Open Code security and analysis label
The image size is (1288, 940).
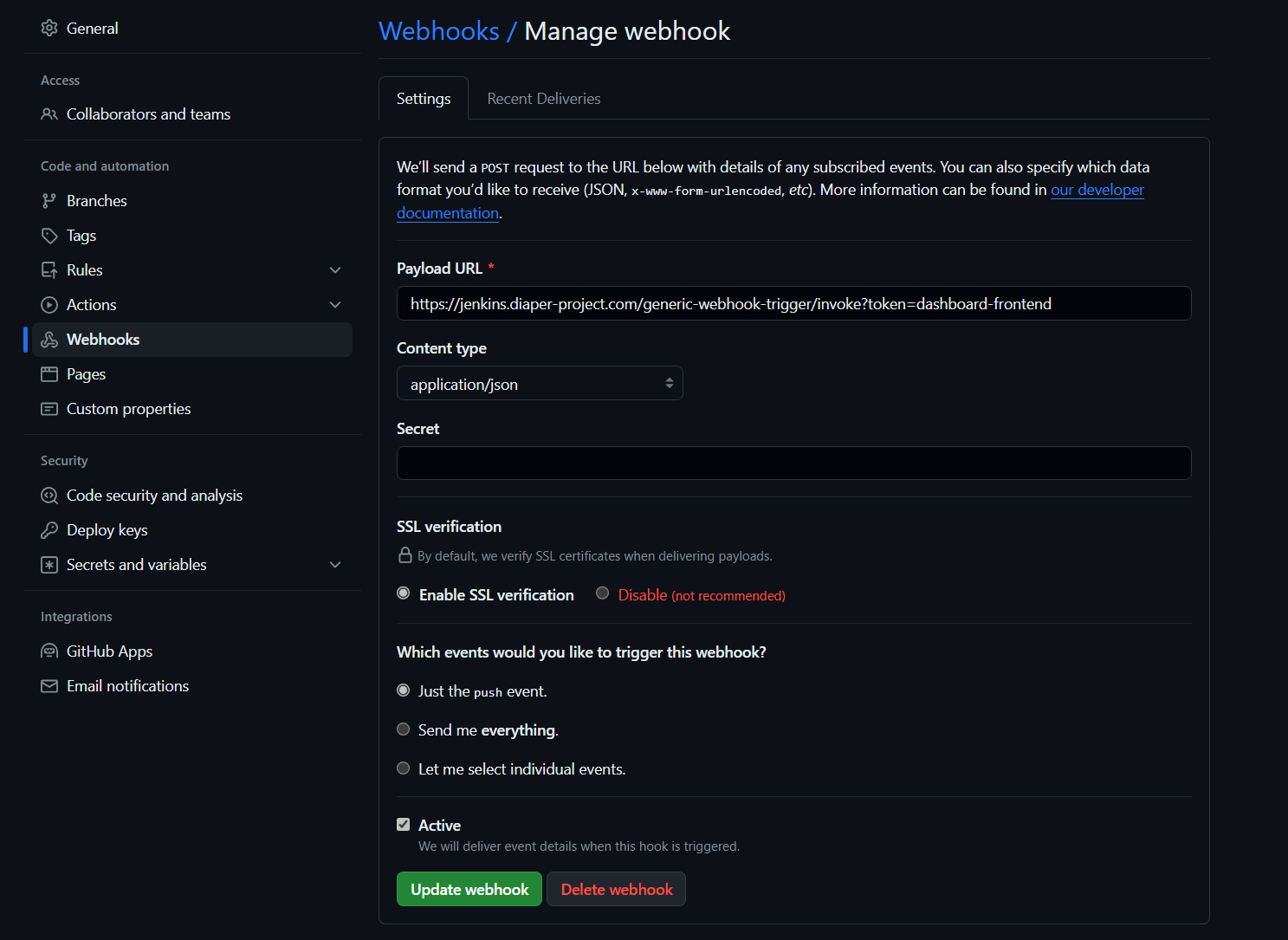coord(154,496)
